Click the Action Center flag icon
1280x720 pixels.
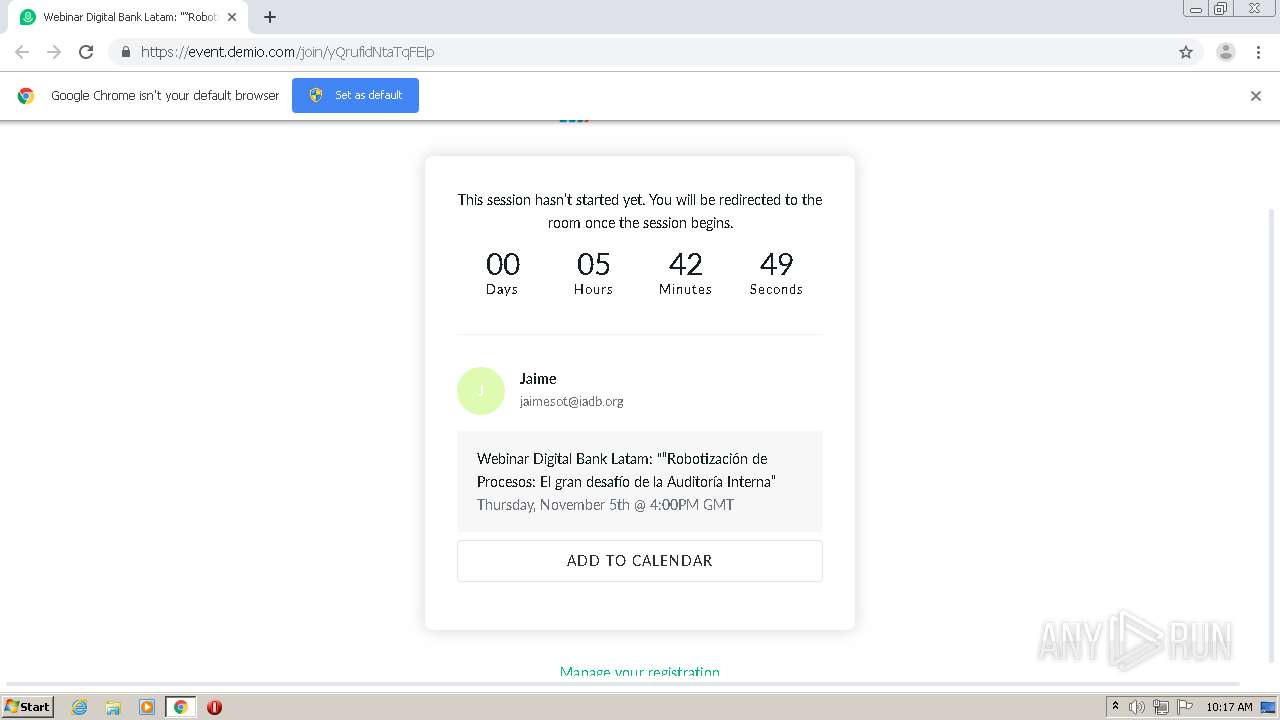pos(1185,707)
